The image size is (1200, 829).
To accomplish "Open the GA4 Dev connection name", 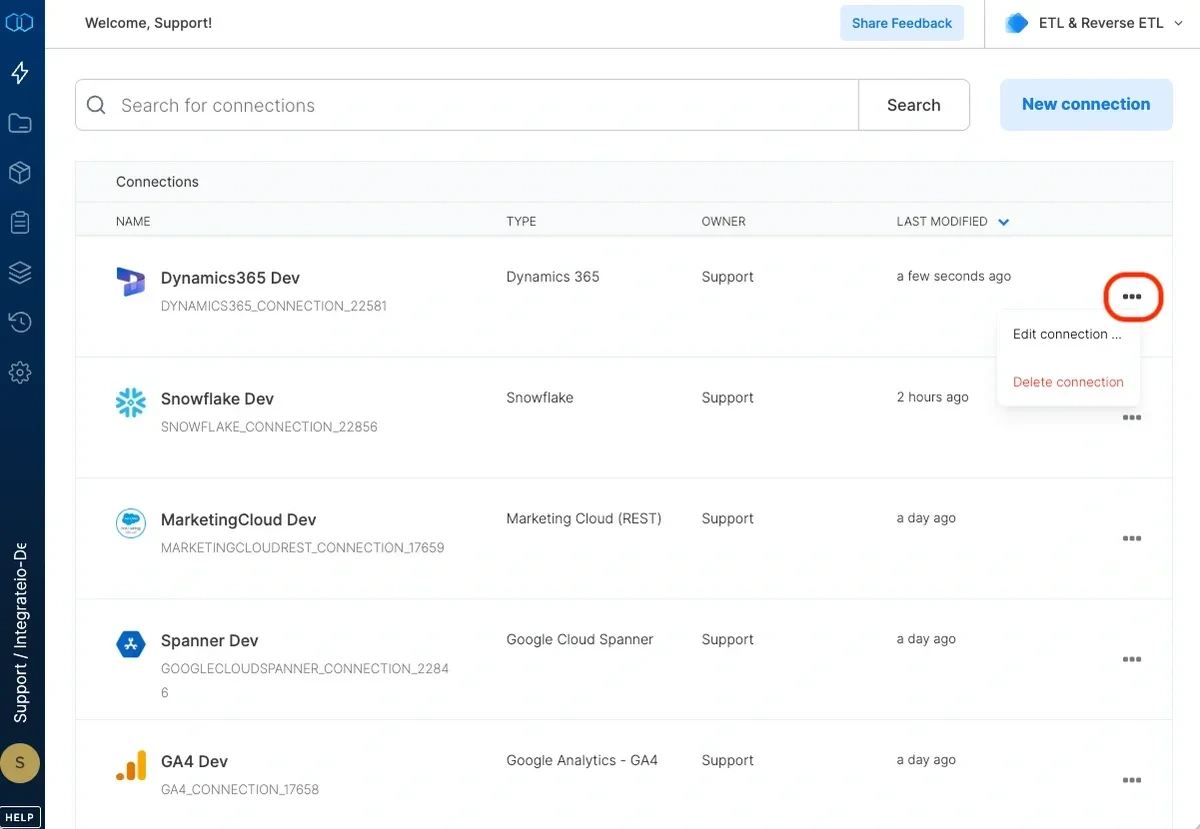I will [194, 762].
